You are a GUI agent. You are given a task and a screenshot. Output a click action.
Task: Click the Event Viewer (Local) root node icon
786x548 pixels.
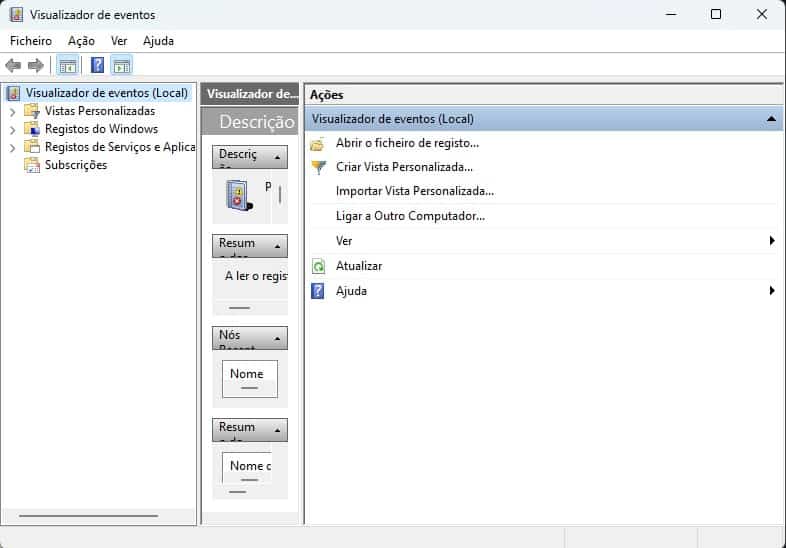pyautogui.click(x=14, y=93)
